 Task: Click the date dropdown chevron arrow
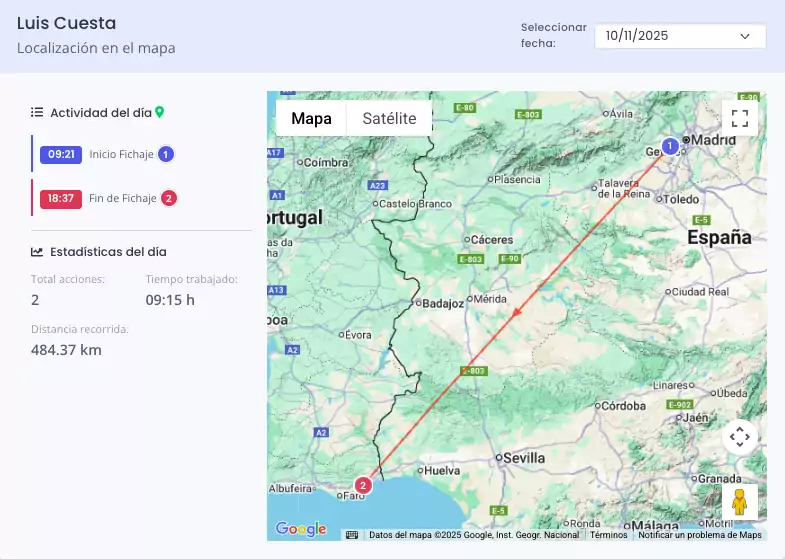[745, 36]
